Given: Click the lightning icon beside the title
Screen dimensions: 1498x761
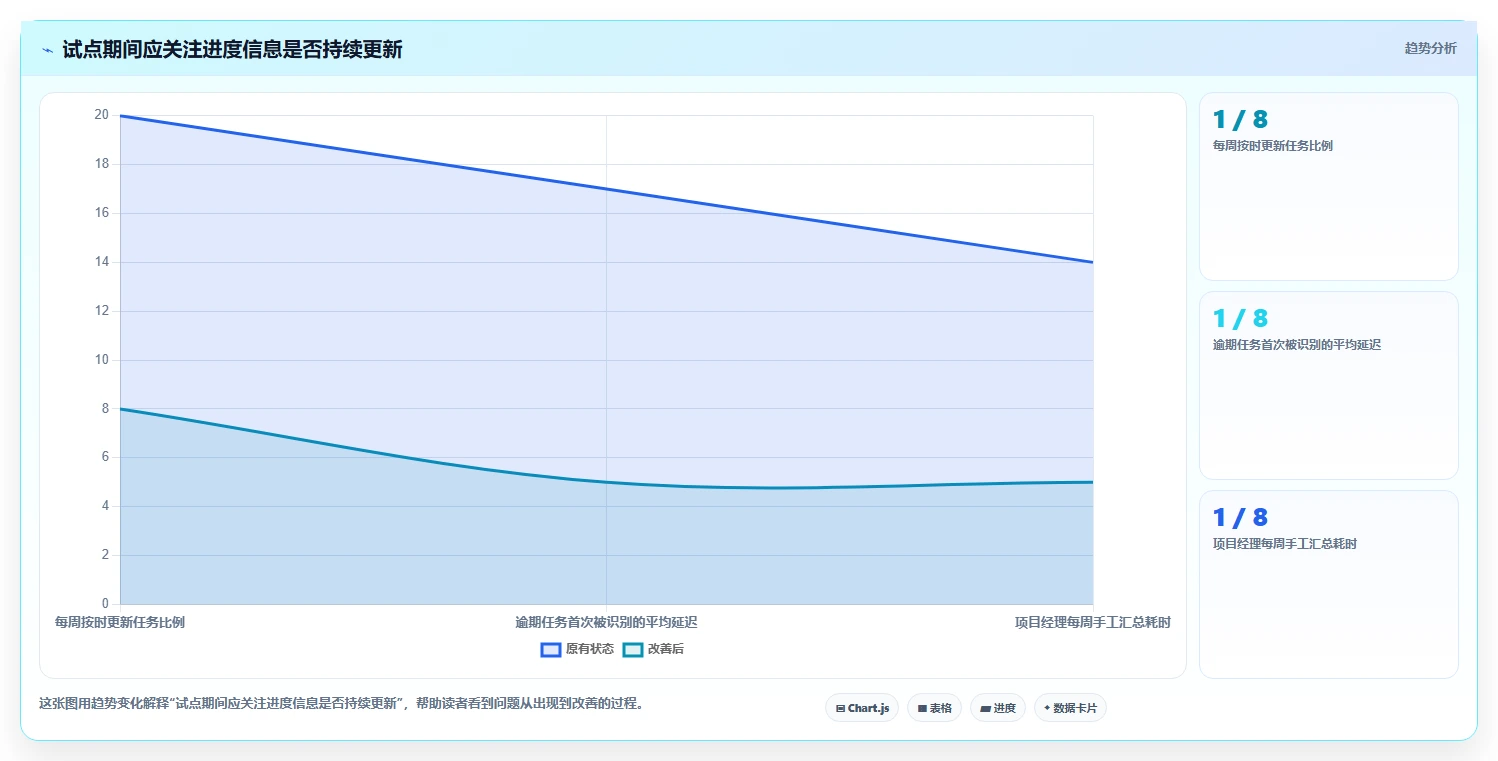Looking at the screenshot, I should [x=47, y=50].
